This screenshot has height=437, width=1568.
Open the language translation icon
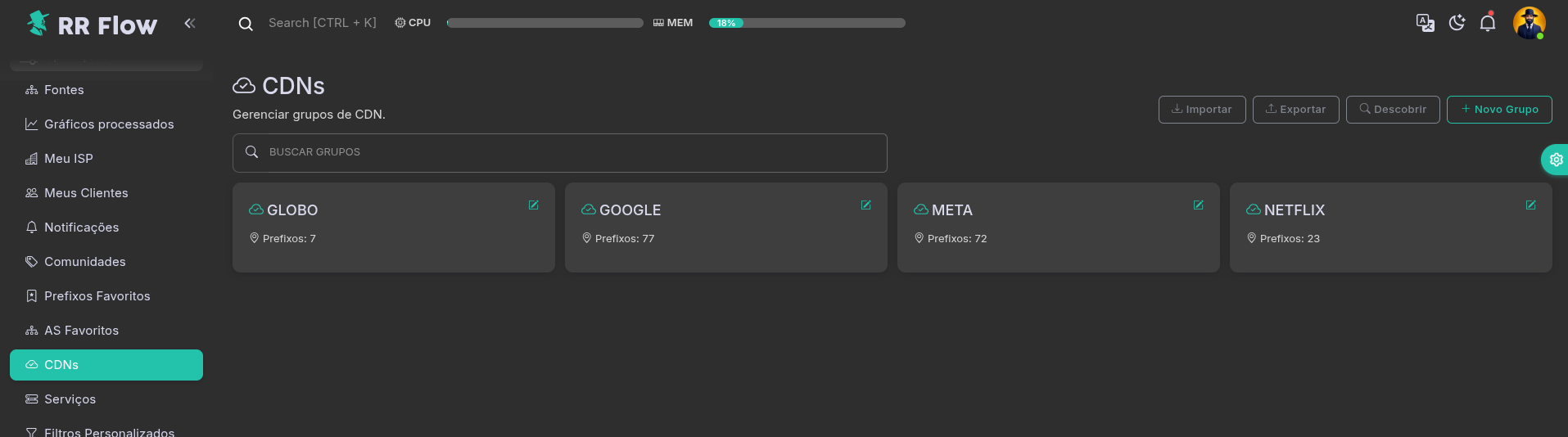tap(1425, 23)
